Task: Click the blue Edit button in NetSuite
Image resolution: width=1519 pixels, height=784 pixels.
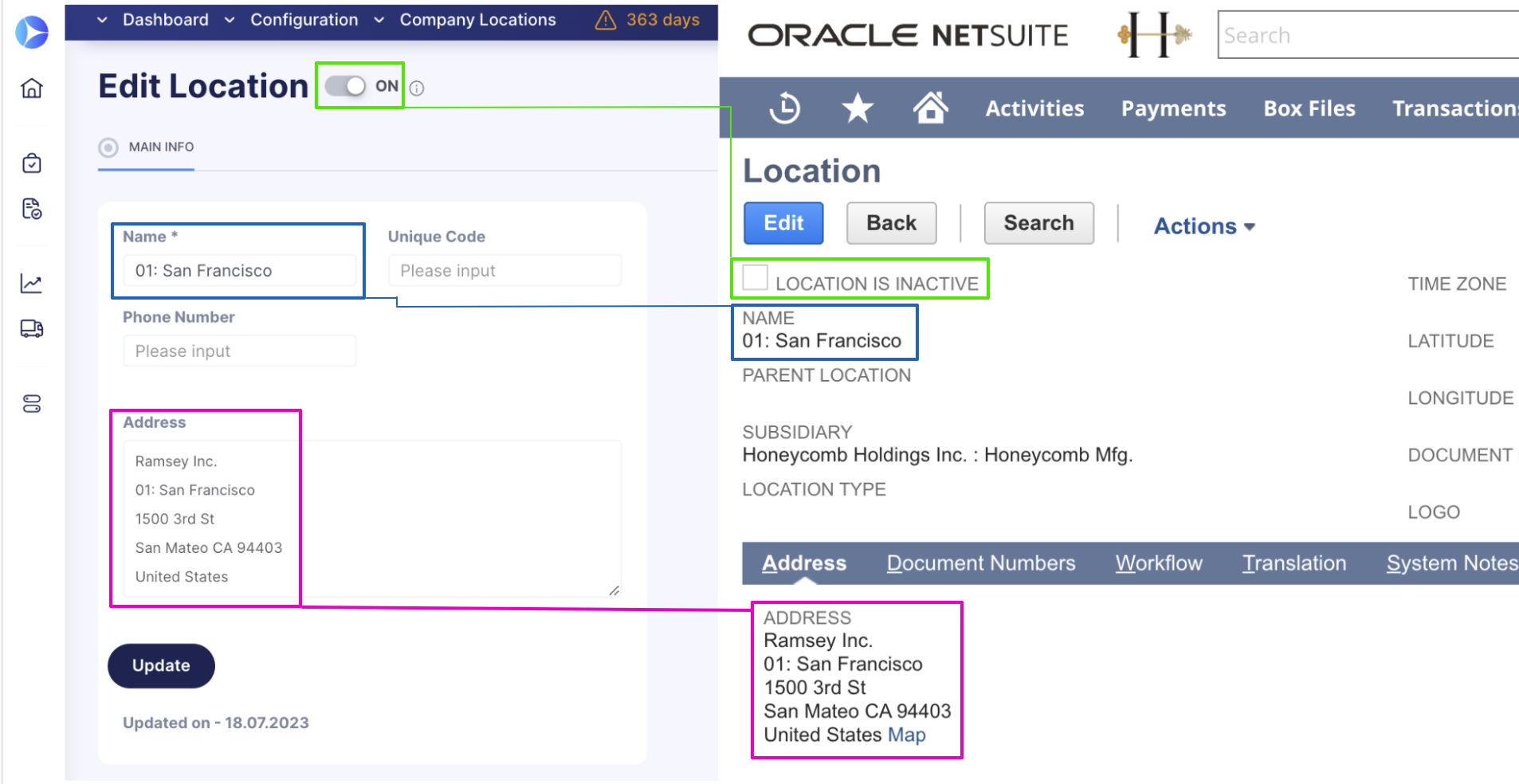Action: click(783, 223)
